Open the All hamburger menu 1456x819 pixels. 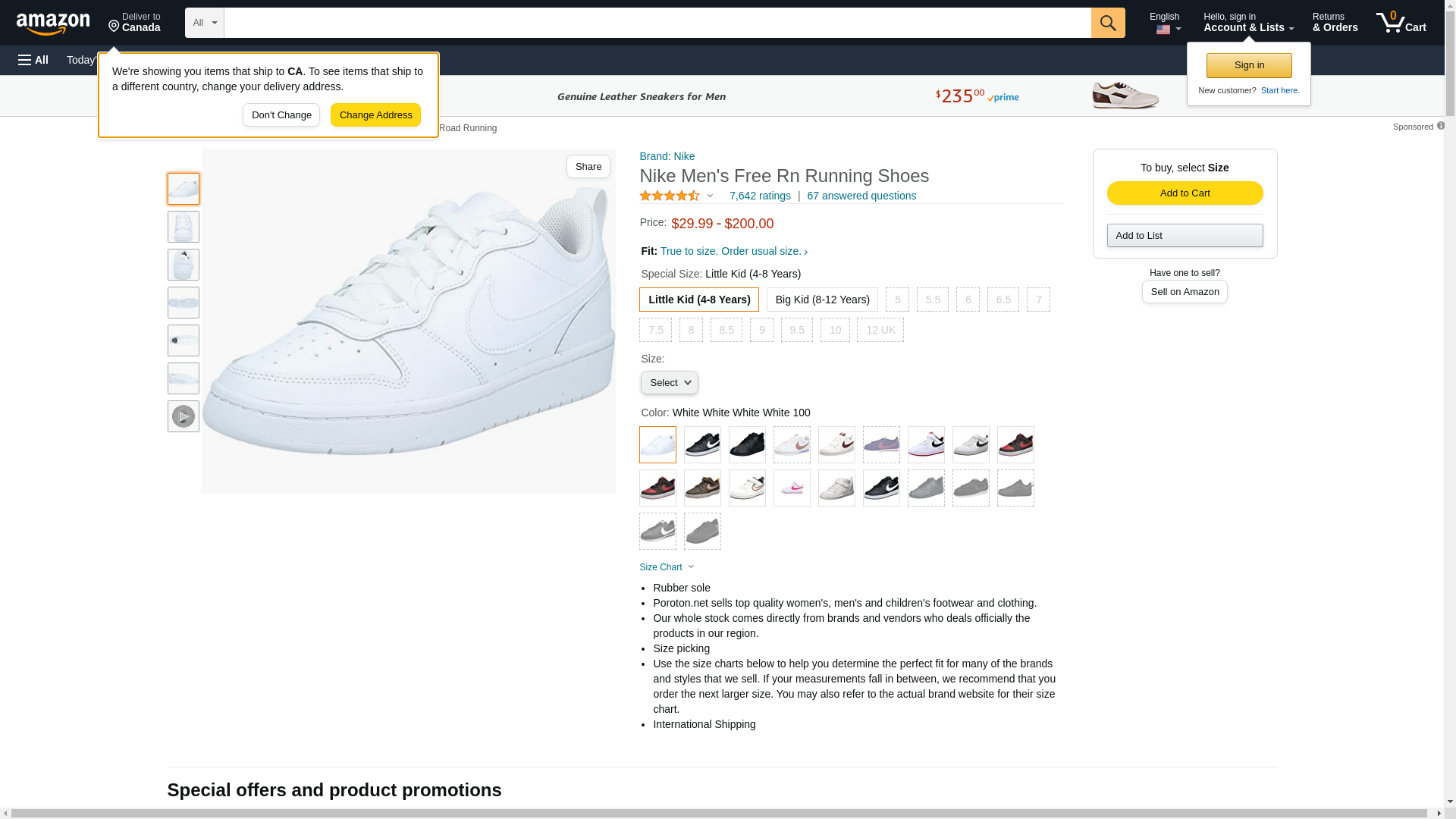[x=33, y=60]
